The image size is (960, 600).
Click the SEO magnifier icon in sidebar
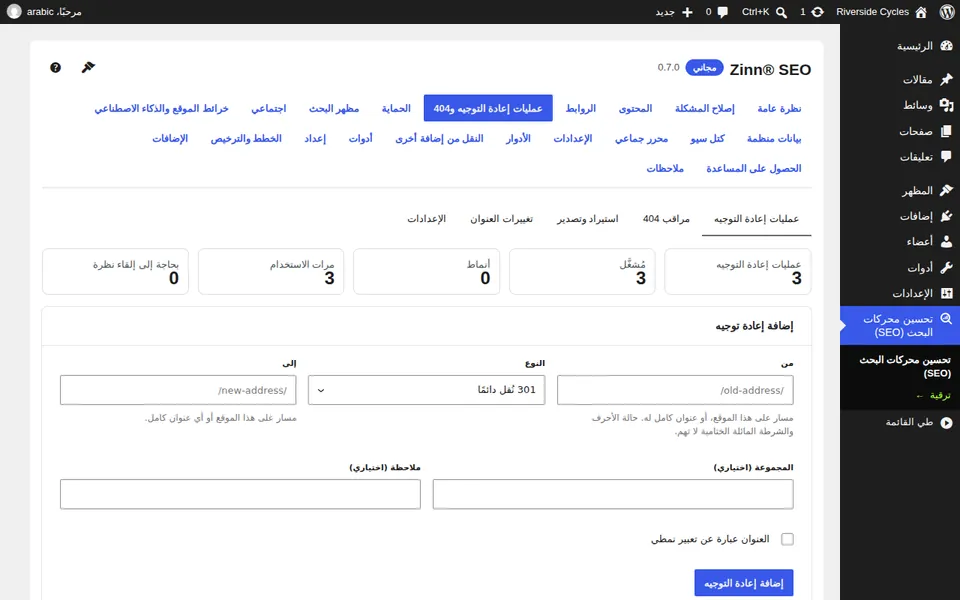point(947,319)
